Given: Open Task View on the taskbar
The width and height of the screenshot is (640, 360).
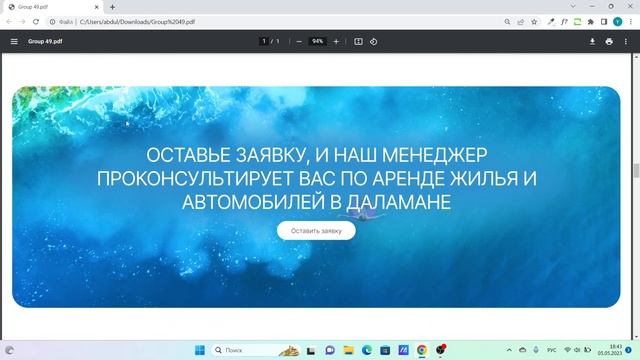Looking at the screenshot, I should click(x=311, y=350).
